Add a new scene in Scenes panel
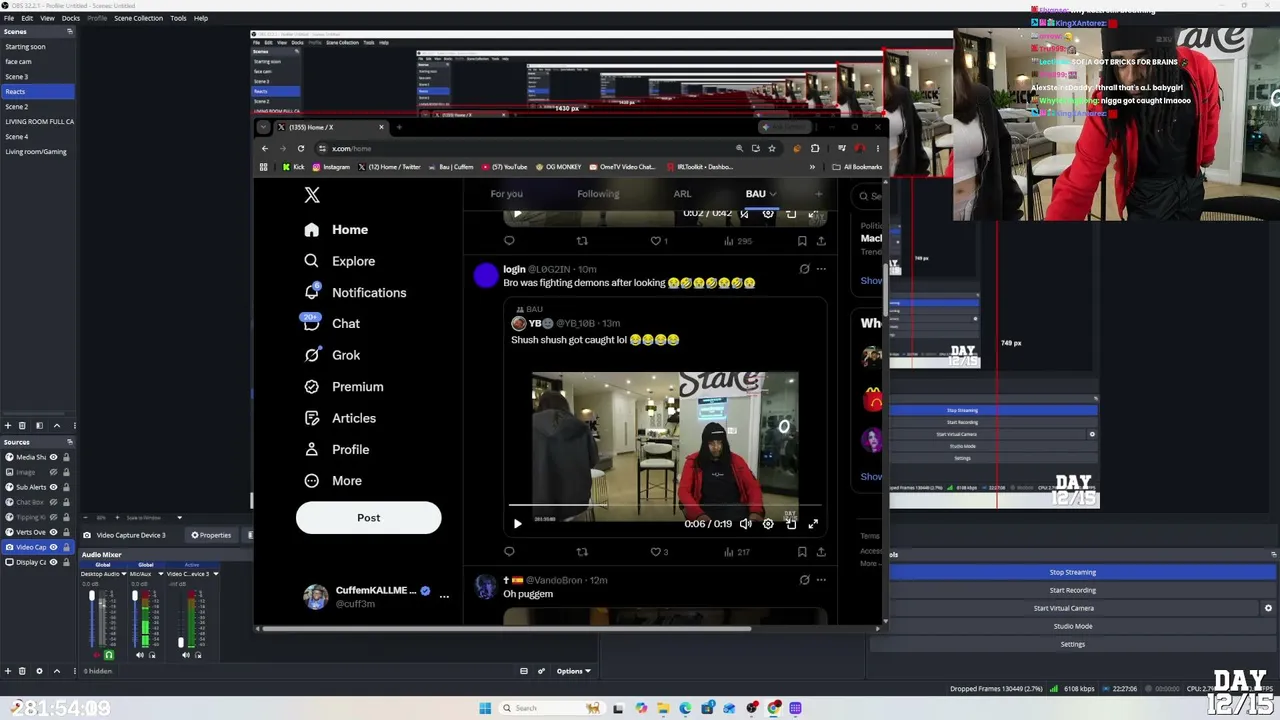The image size is (1280, 720). (x=8, y=426)
